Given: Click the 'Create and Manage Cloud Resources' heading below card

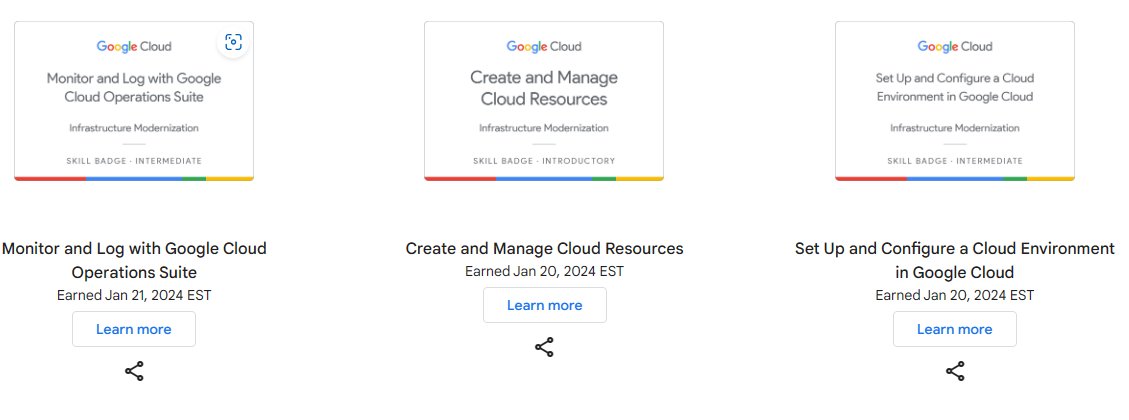Looking at the screenshot, I should click(x=544, y=249).
